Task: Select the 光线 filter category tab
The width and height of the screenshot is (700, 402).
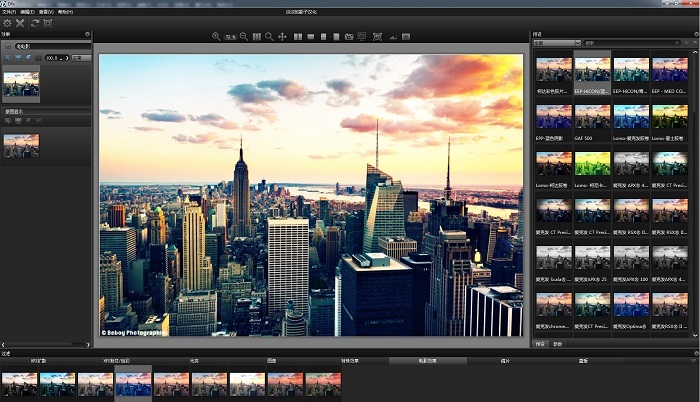Action: (x=194, y=360)
